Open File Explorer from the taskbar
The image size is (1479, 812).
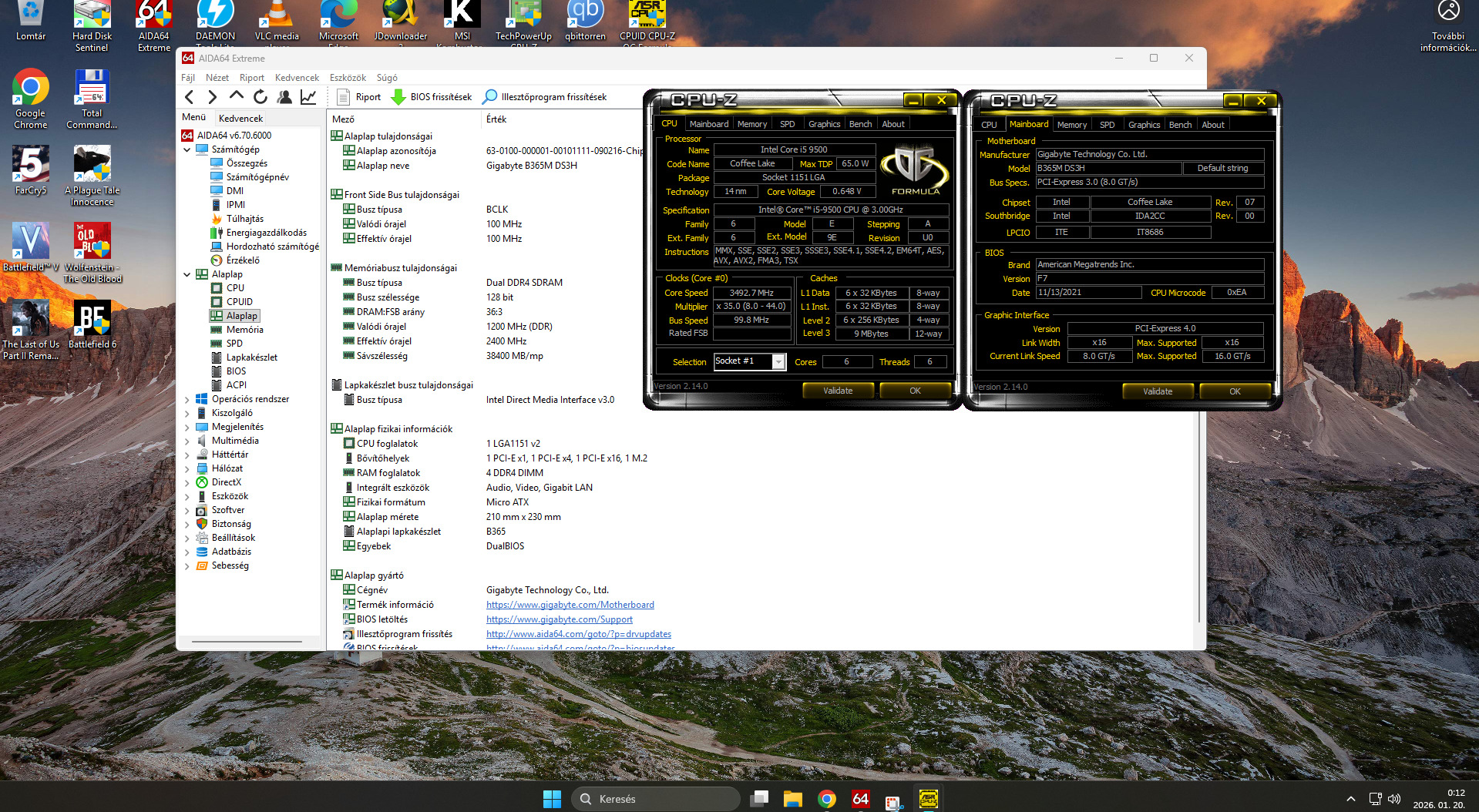[793, 799]
